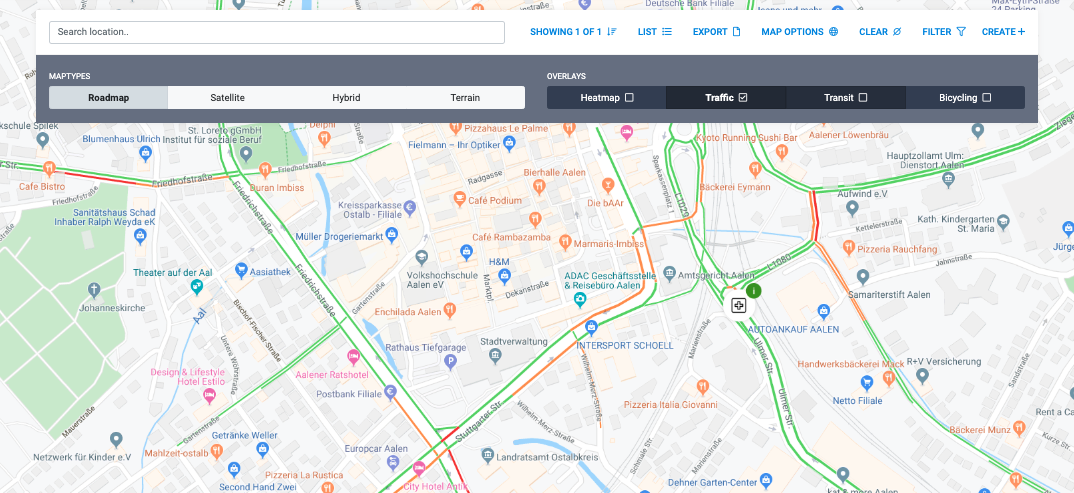
Task: Open the Filter options
Action: [944, 32]
